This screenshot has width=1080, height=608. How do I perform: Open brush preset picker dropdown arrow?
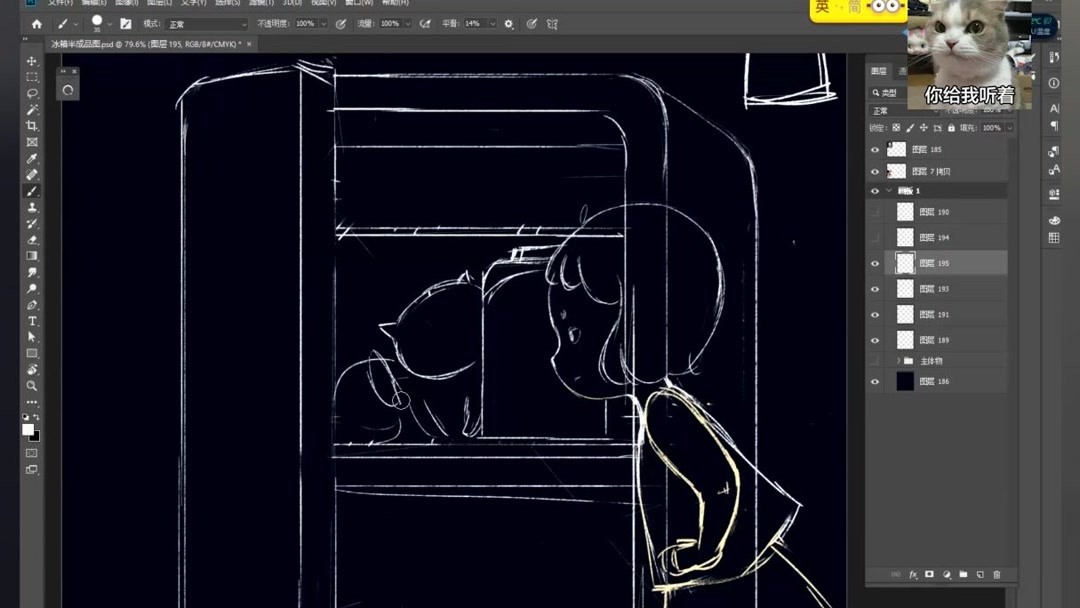[110, 24]
